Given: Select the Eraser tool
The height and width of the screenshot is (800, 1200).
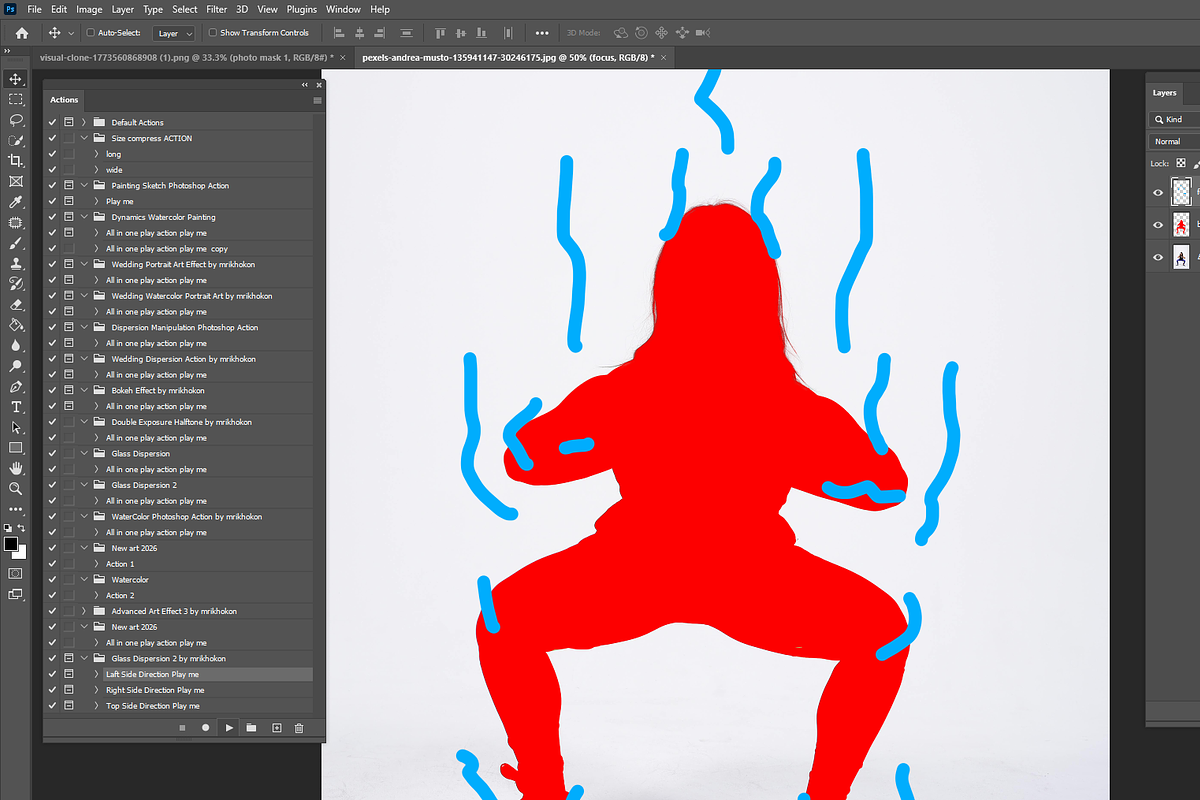Looking at the screenshot, I should (x=15, y=304).
